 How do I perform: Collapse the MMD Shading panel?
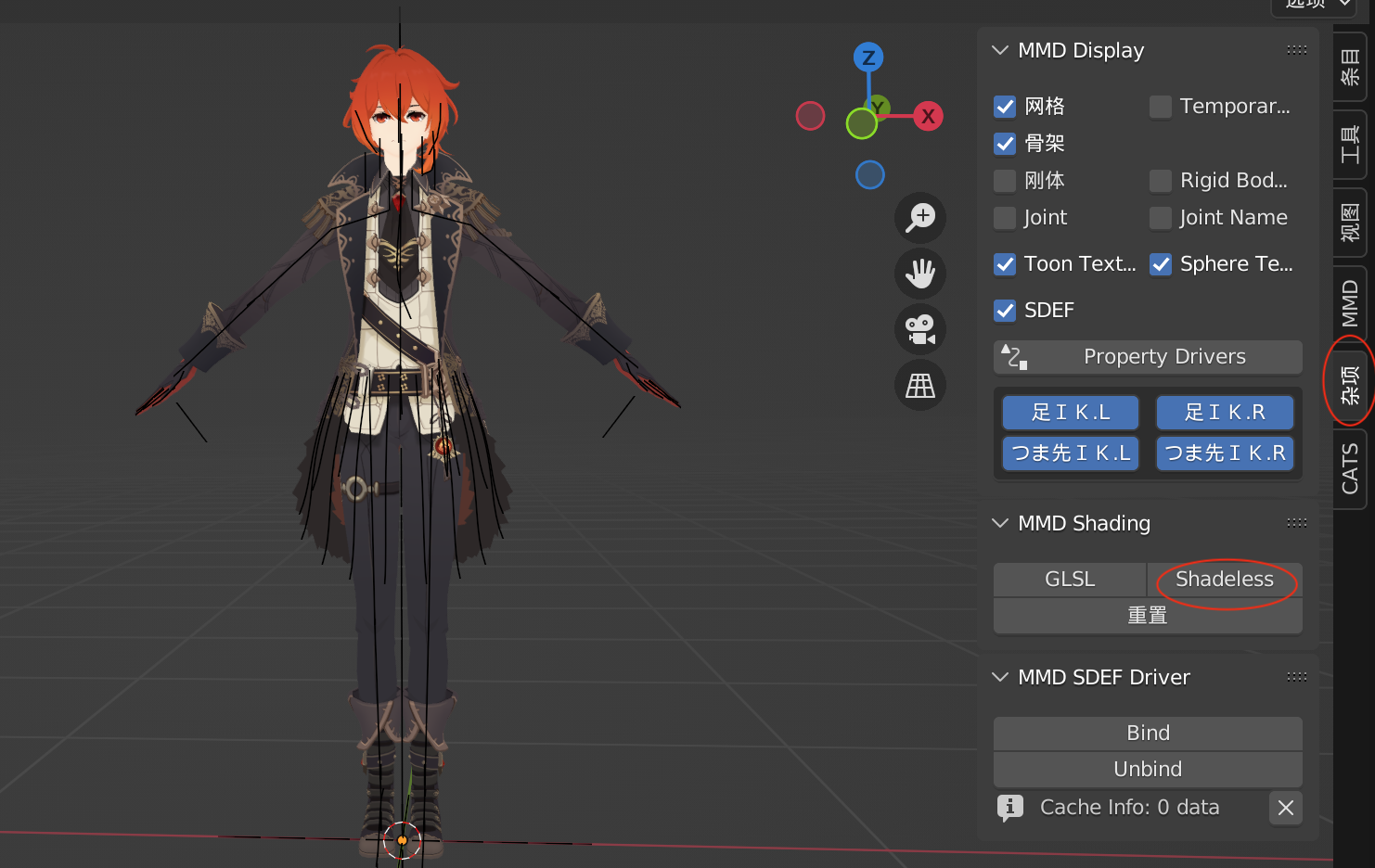(1000, 524)
